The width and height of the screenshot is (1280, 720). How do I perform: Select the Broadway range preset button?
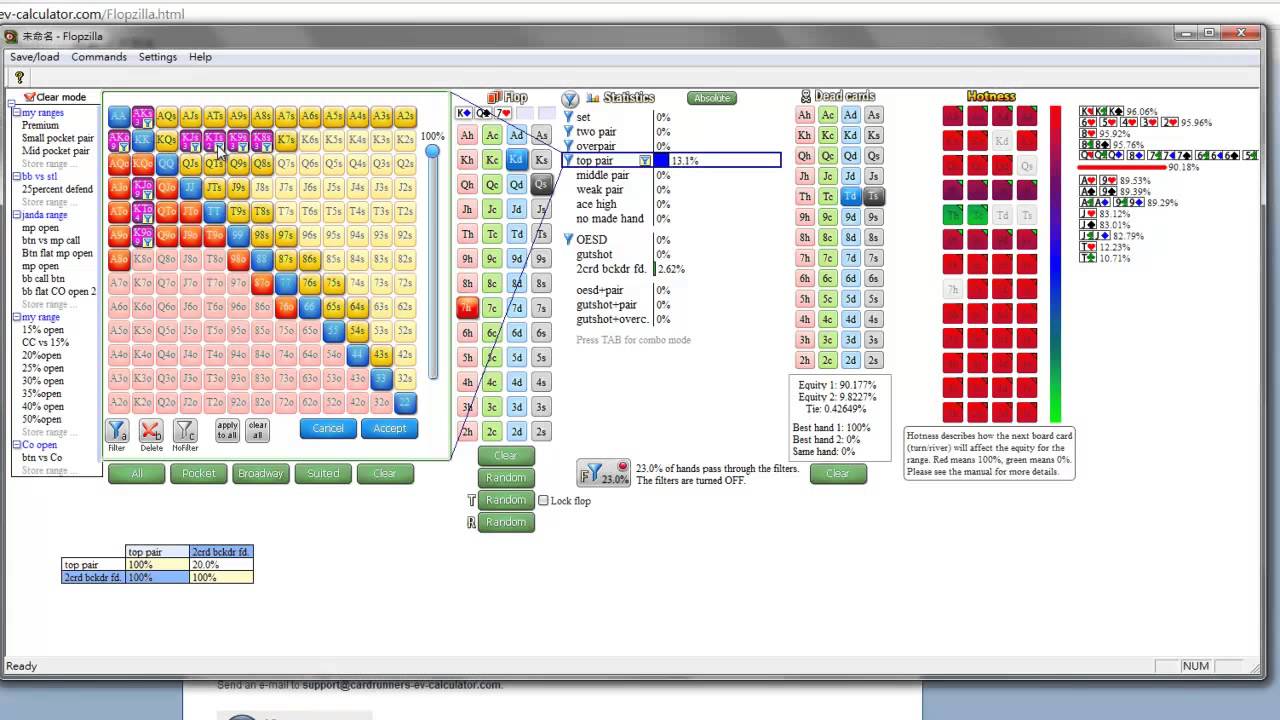point(260,474)
